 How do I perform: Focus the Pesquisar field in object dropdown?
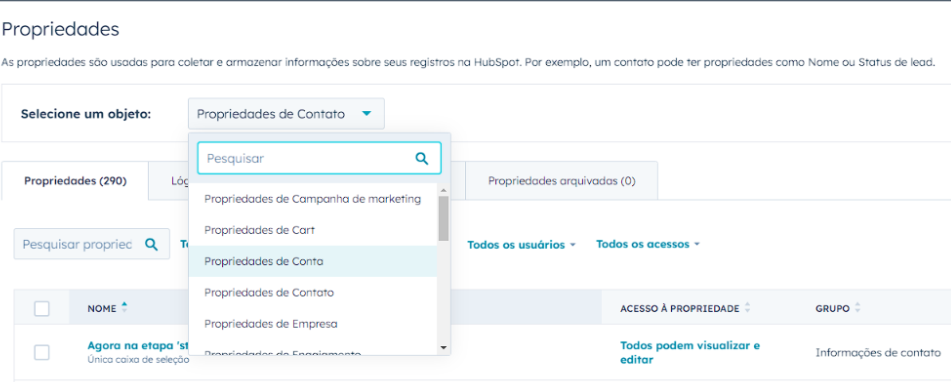(x=319, y=158)
